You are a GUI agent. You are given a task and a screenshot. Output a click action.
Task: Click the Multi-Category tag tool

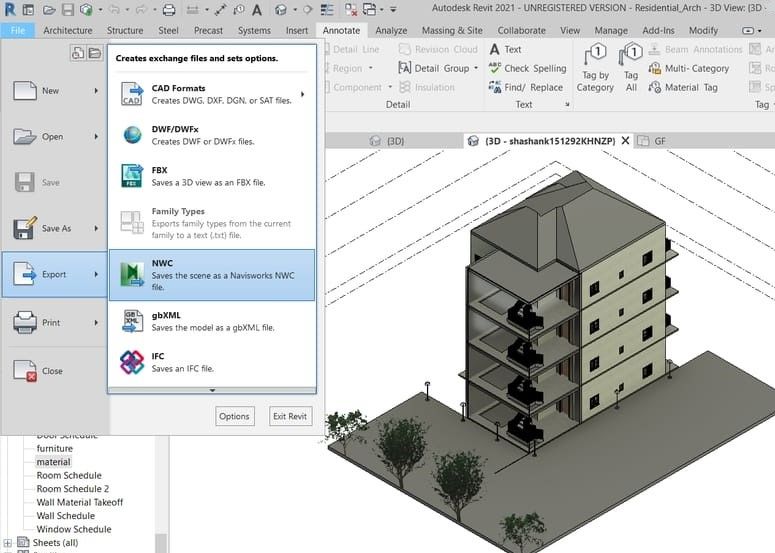coord(689,68)
